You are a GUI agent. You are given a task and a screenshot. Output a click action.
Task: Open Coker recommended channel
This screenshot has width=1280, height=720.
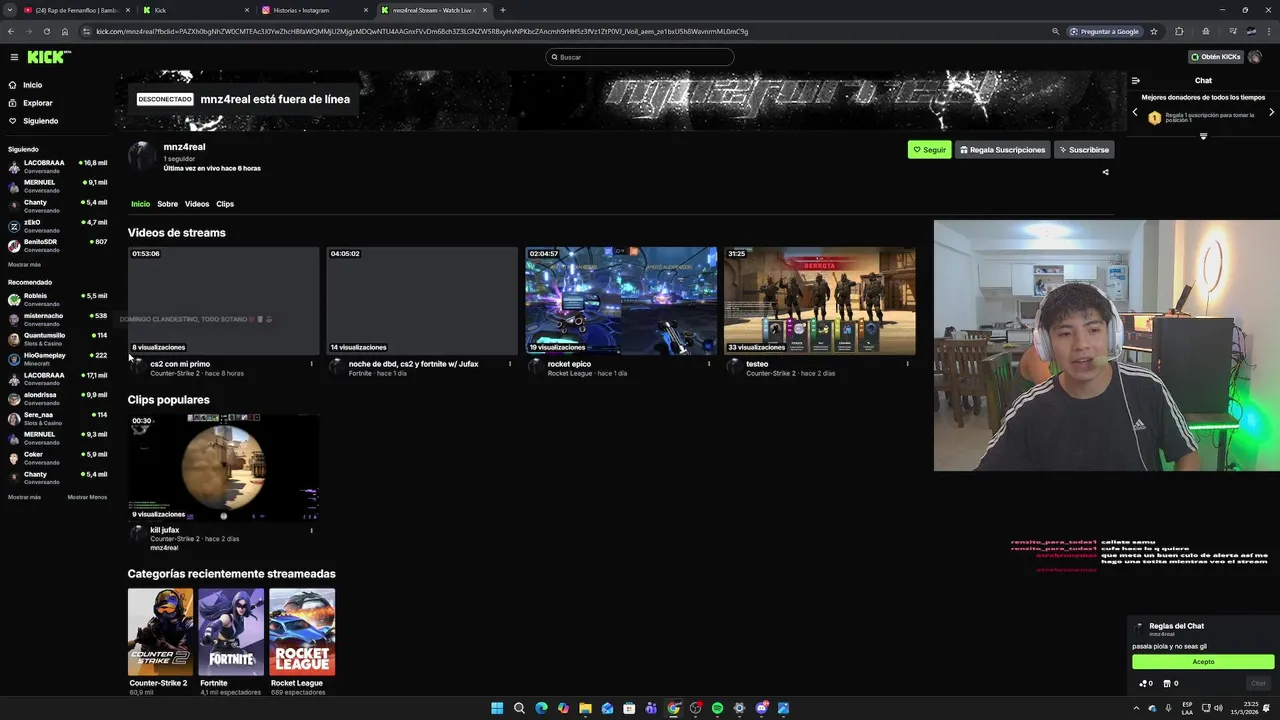pyautogui.click(x=57, y=458)
